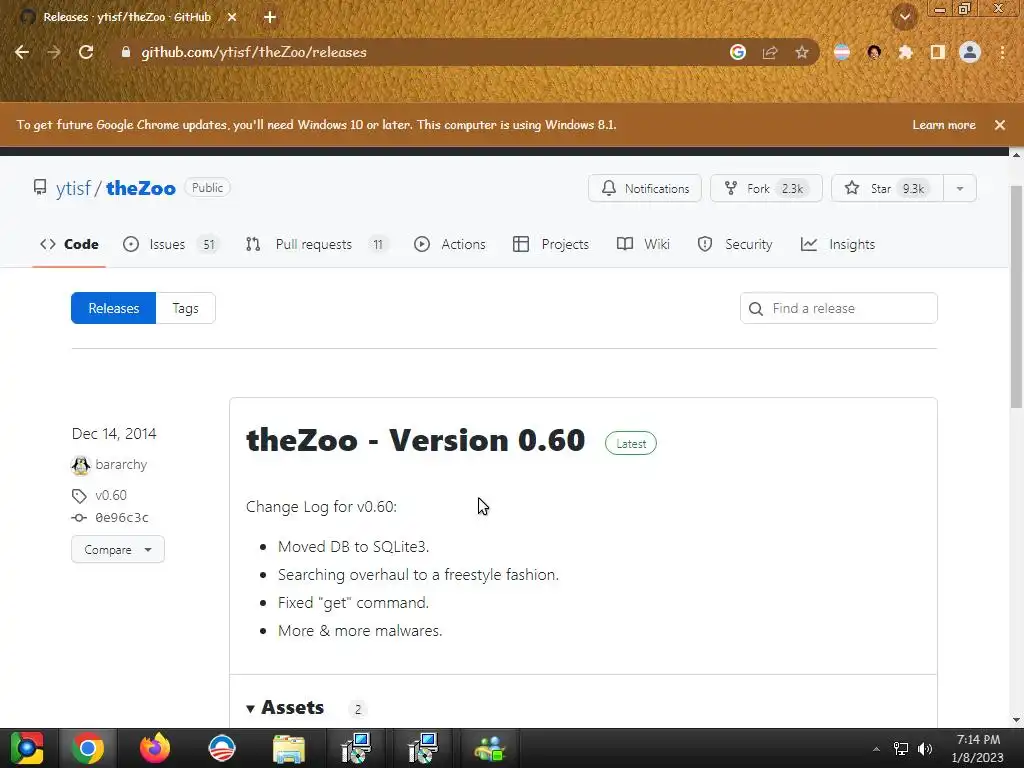Switch to the Tags view
1024x768 pixels.
[185, 308]
